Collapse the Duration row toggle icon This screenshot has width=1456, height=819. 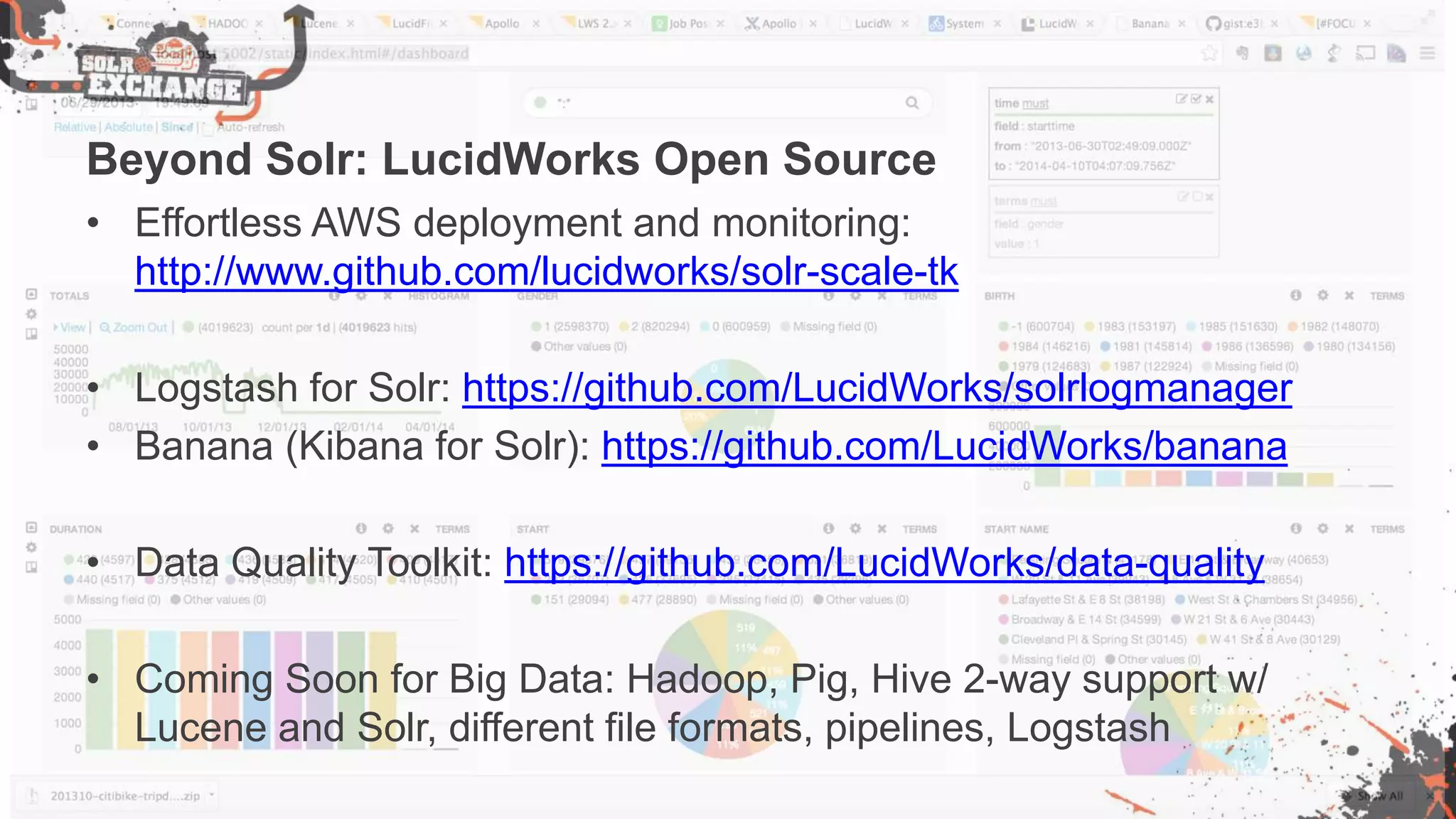[31, 528]
